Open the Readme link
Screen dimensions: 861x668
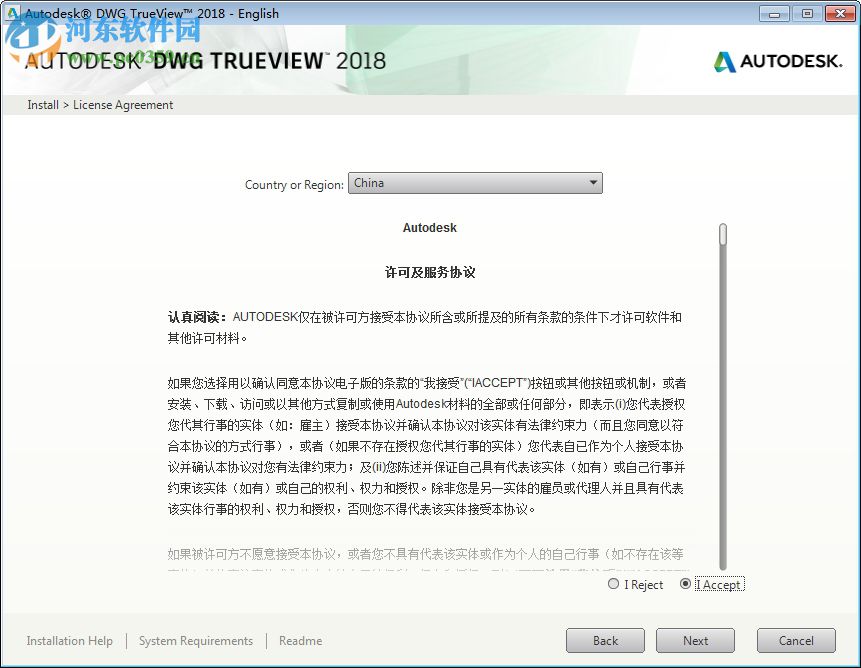click(x=300, y=640)
